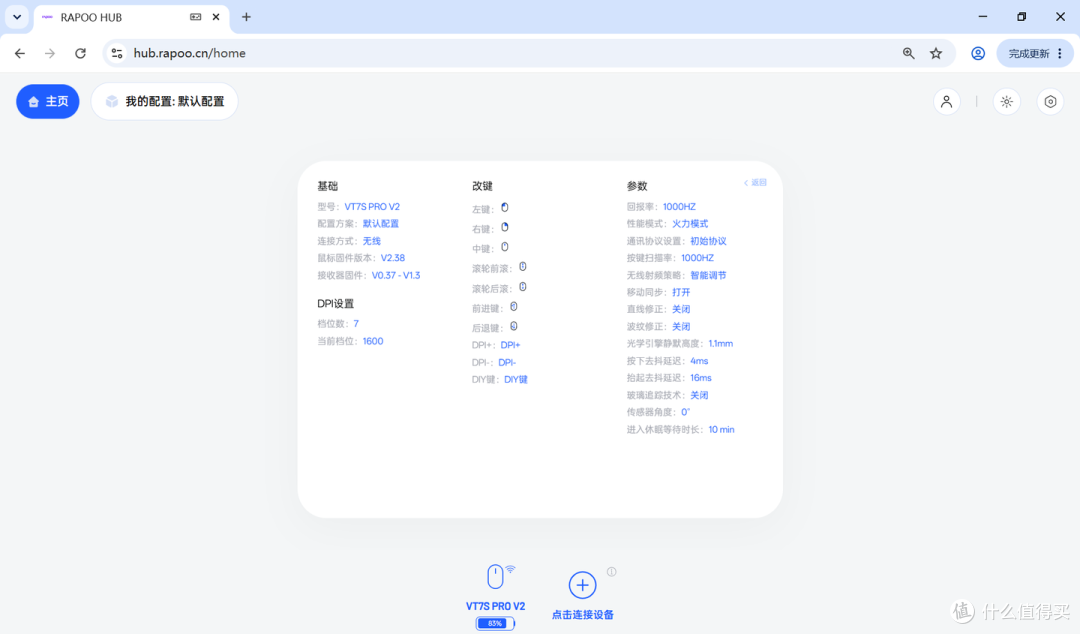Image resolution: width=1080 pixels, height=634 pixels.
Task: Click the 连接方式 value 无线
Action: click(x=372, y=241)
